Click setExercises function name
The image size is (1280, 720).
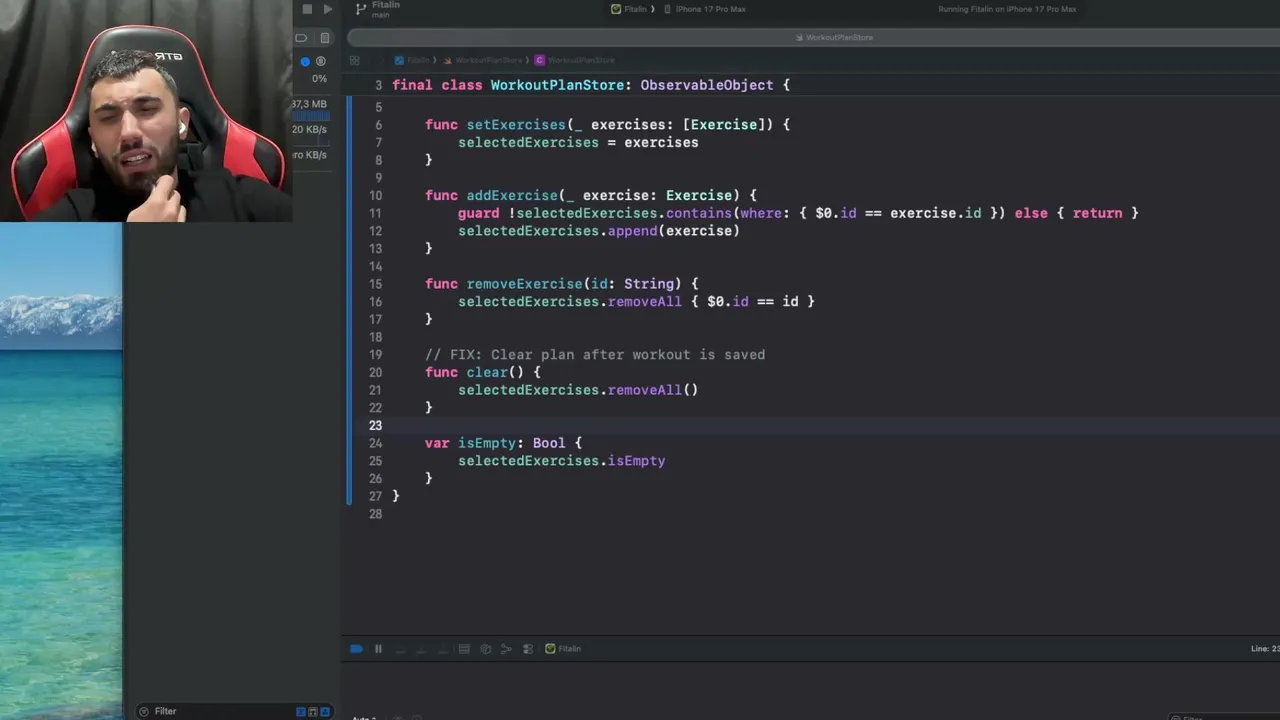tap(516, 125)
